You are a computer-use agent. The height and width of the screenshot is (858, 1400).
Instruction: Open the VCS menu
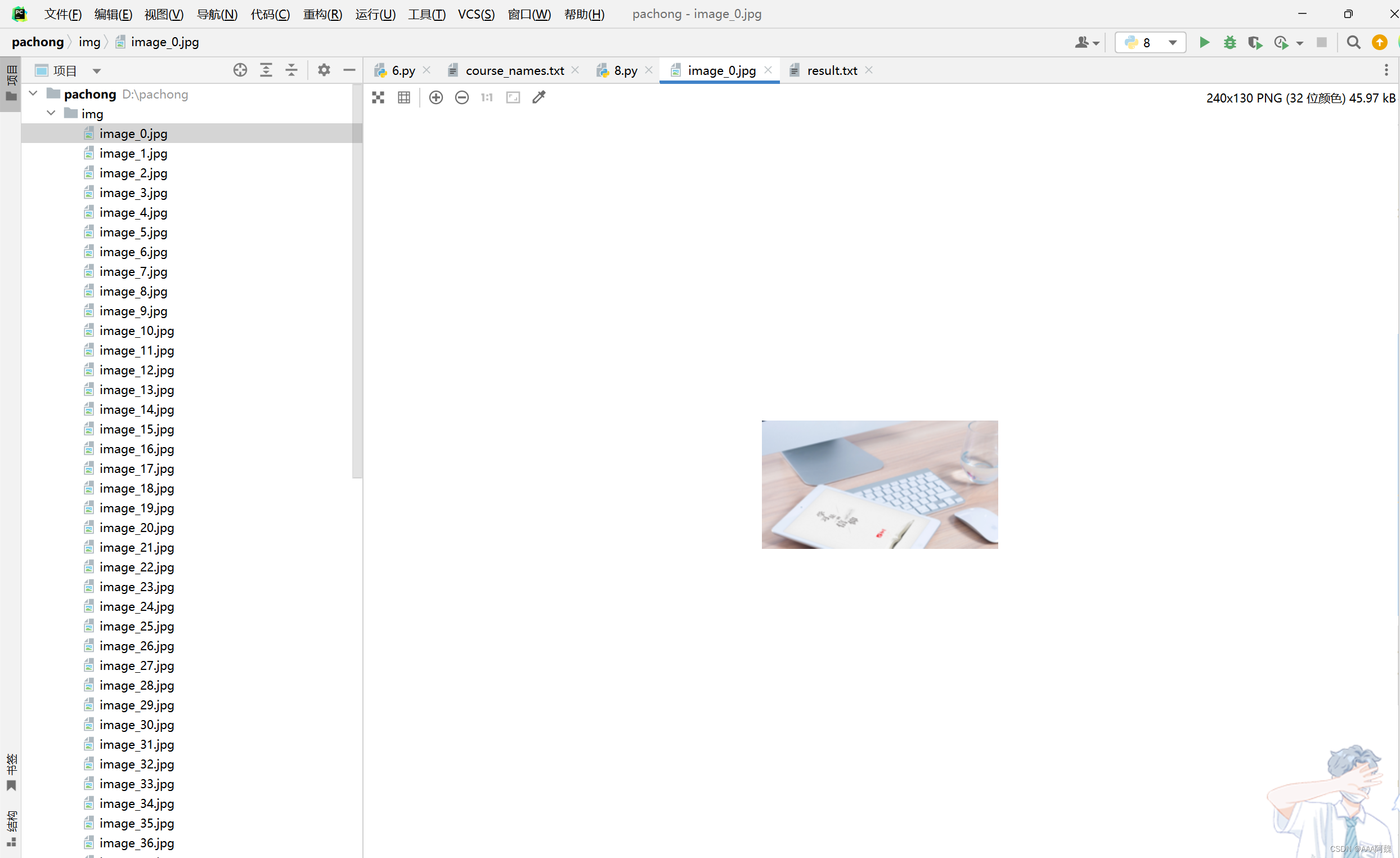[475, 14]
